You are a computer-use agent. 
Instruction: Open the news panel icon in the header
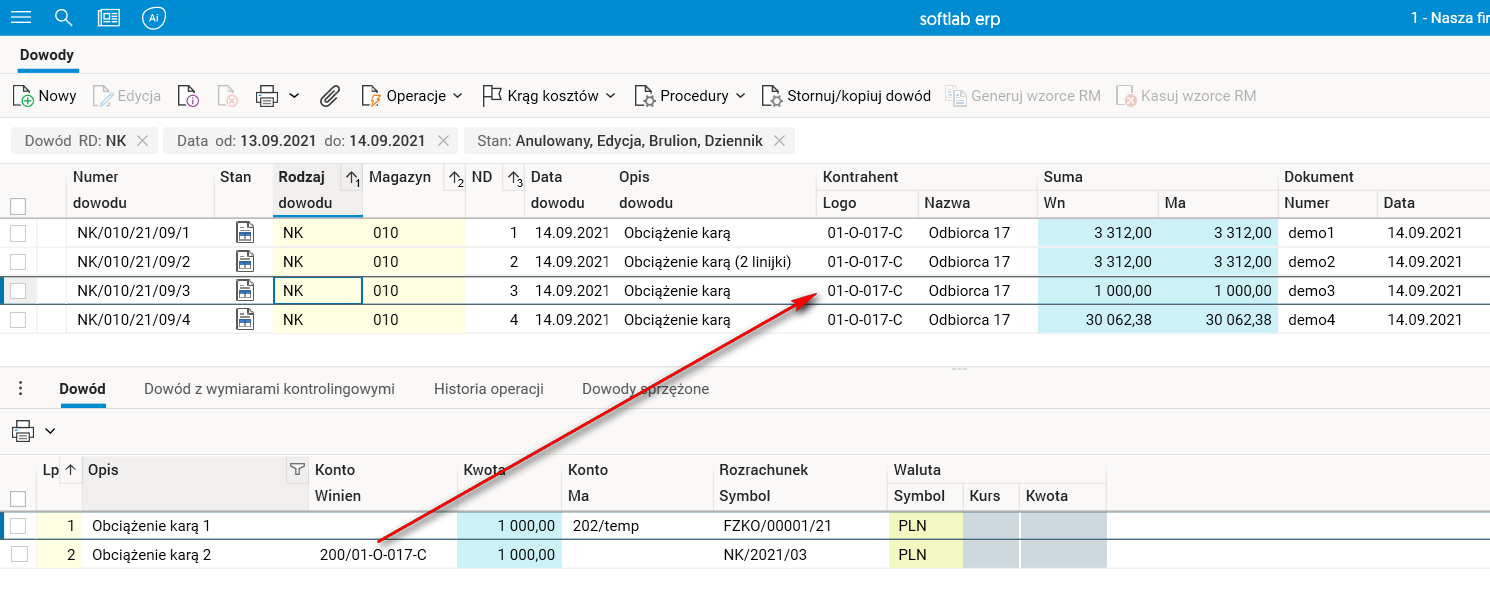[x=109, y=18]
